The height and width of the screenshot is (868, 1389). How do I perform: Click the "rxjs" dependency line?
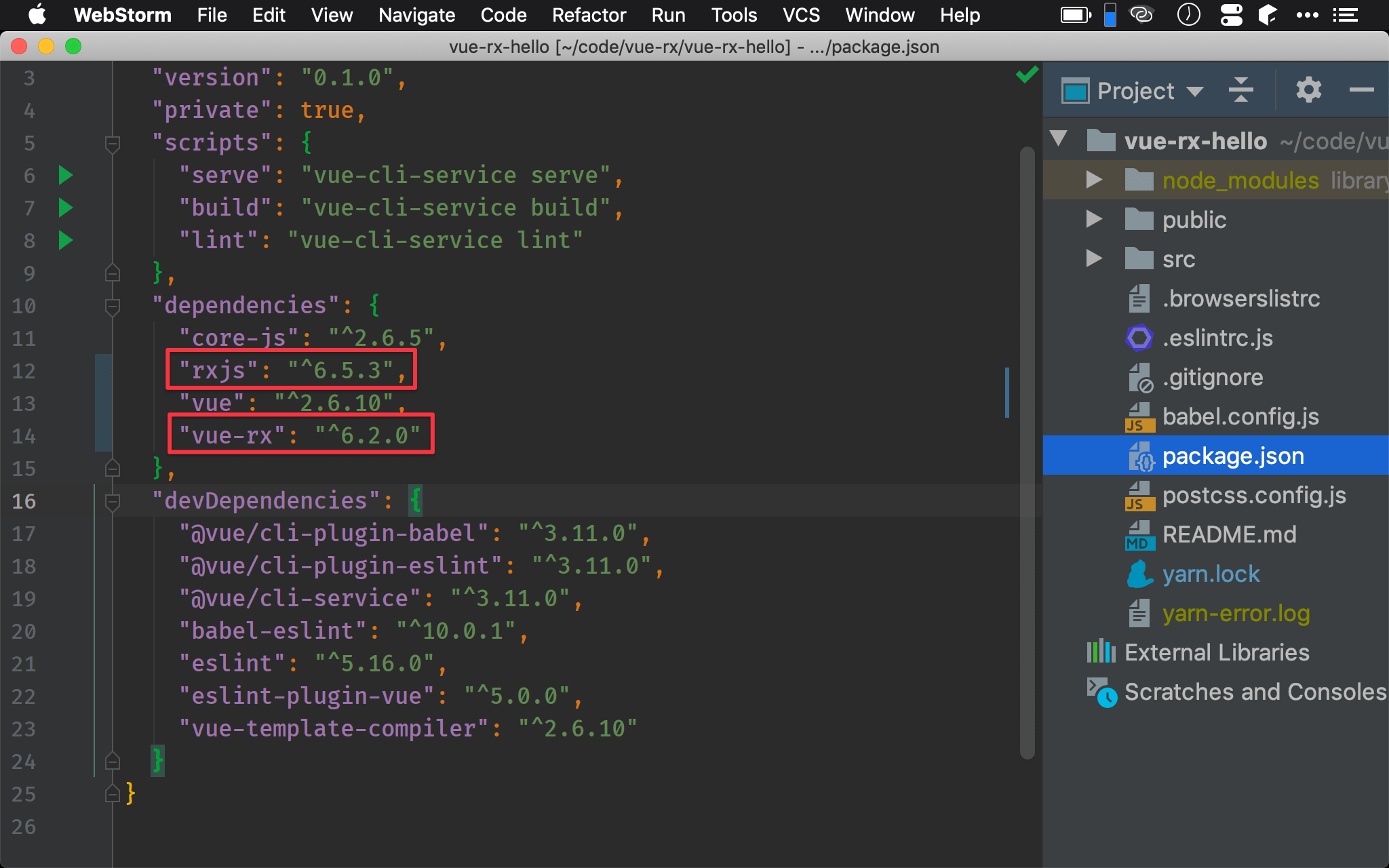292,370
